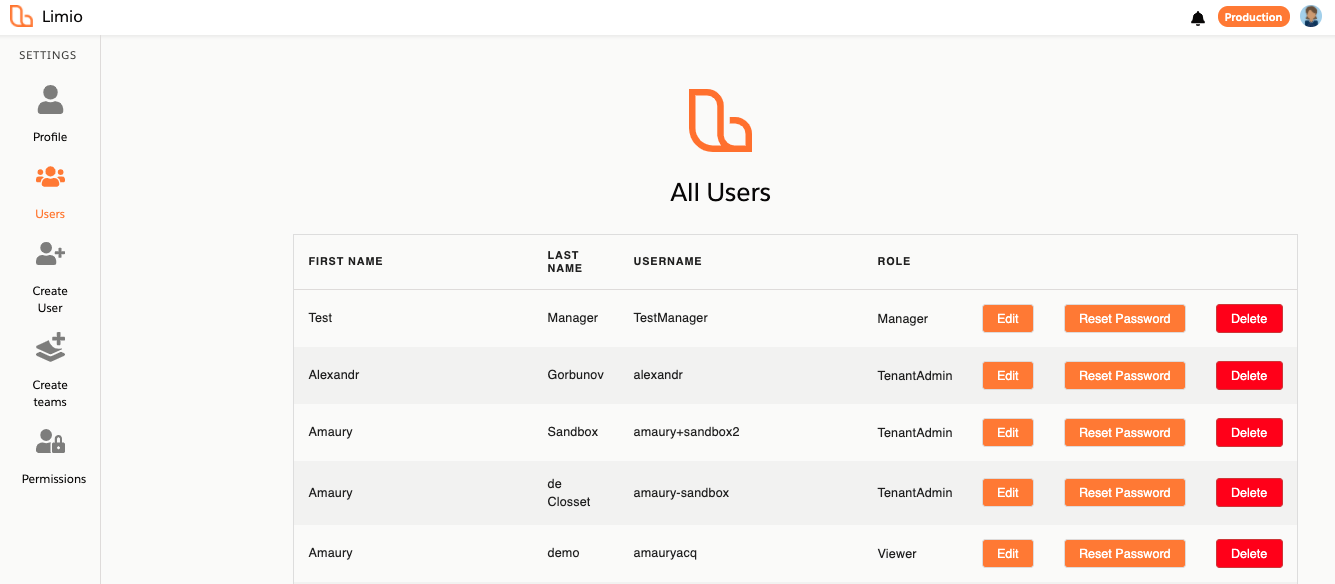This screenshot has height=584, width=1335.
Task: Click the Production environment badge
Action: click(x=1253, y=17)
